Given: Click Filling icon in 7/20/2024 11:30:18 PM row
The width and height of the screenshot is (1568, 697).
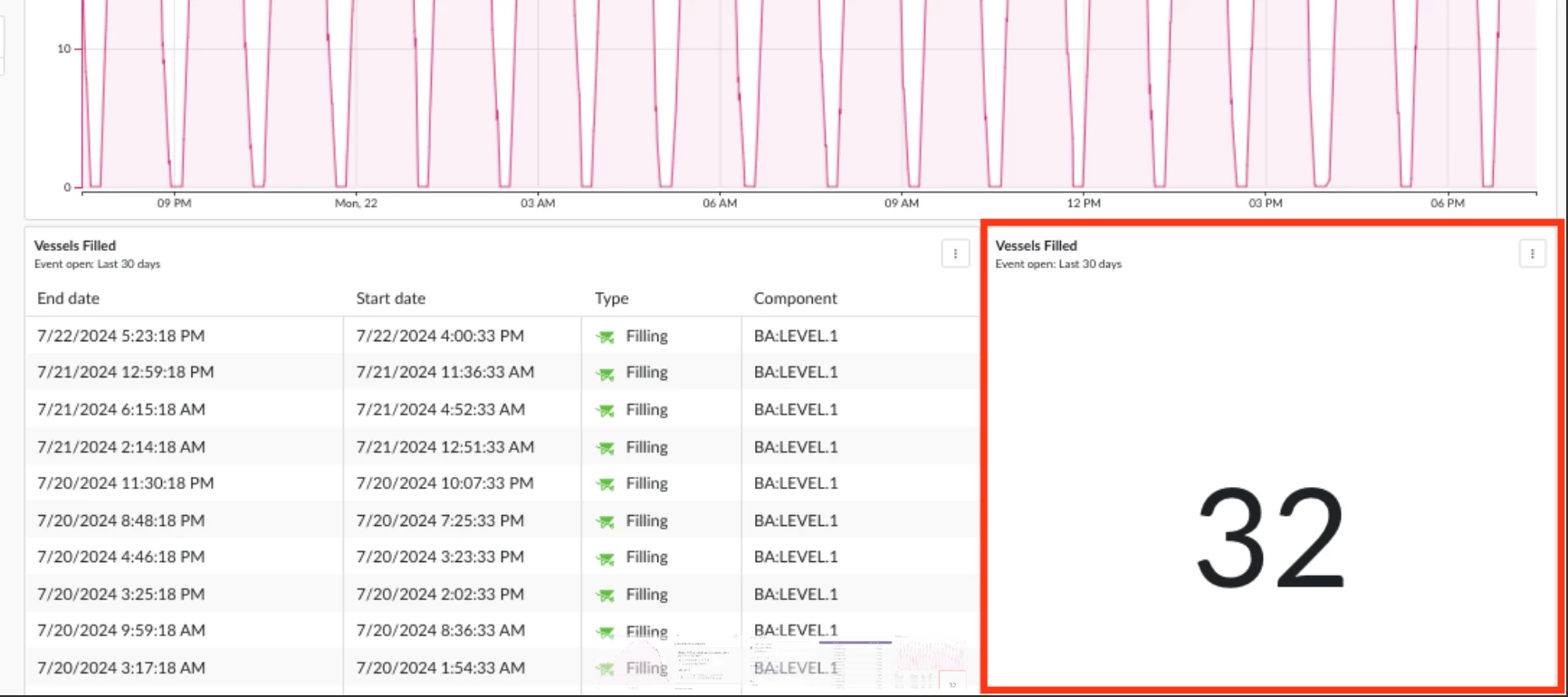Looking at the screenshot, I should [605, 484].
